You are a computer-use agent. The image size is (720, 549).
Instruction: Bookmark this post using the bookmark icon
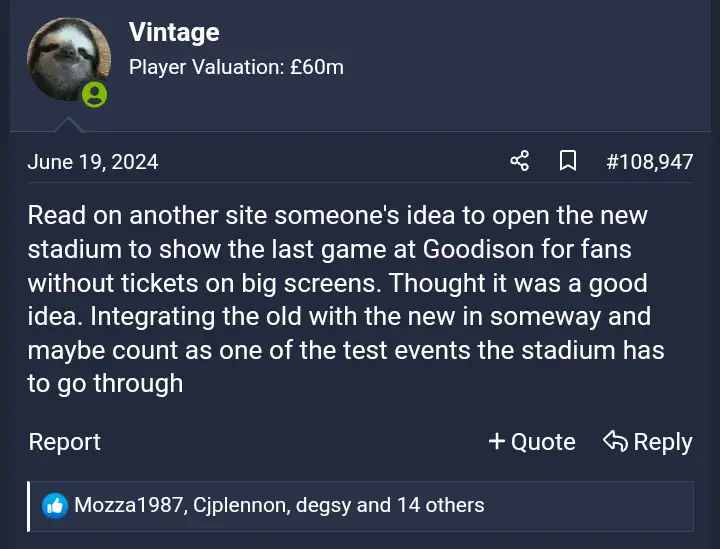[x=567, y=161]
